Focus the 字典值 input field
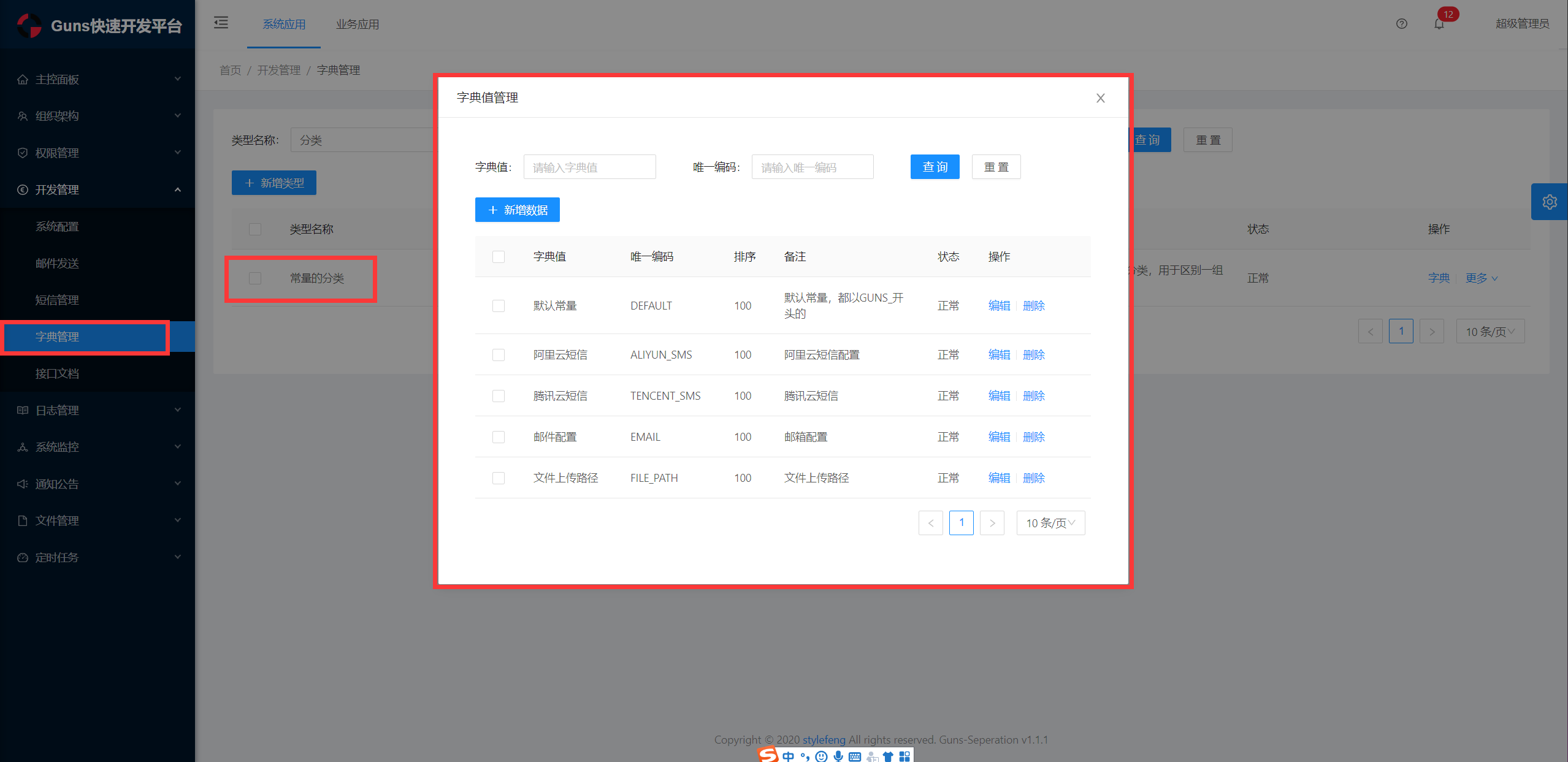This screenshot has width=1568, height=762. pos(589,167)
